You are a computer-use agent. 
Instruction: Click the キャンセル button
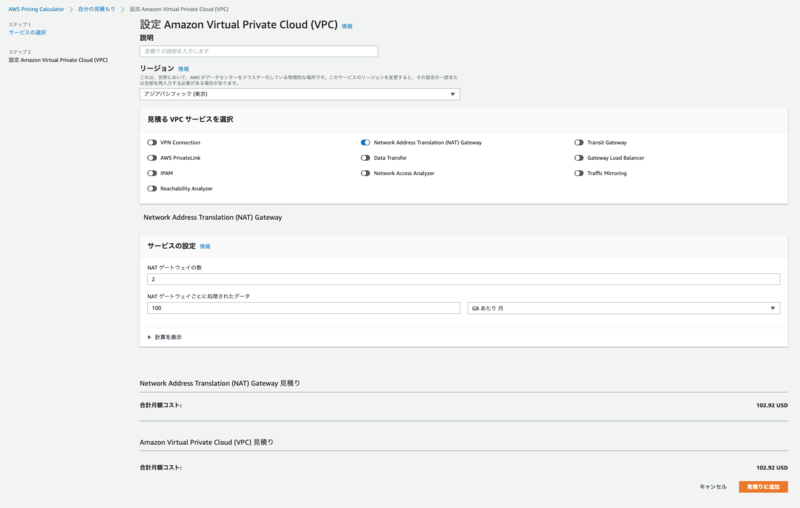[713, 487]
